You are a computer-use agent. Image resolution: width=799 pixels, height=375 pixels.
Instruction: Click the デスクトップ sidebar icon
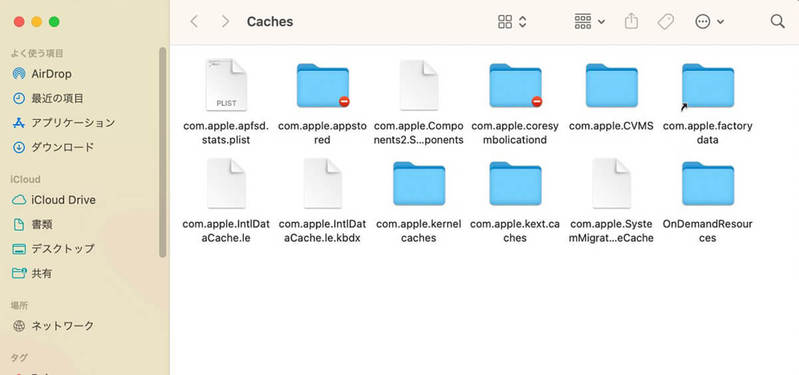coord(19,249)
